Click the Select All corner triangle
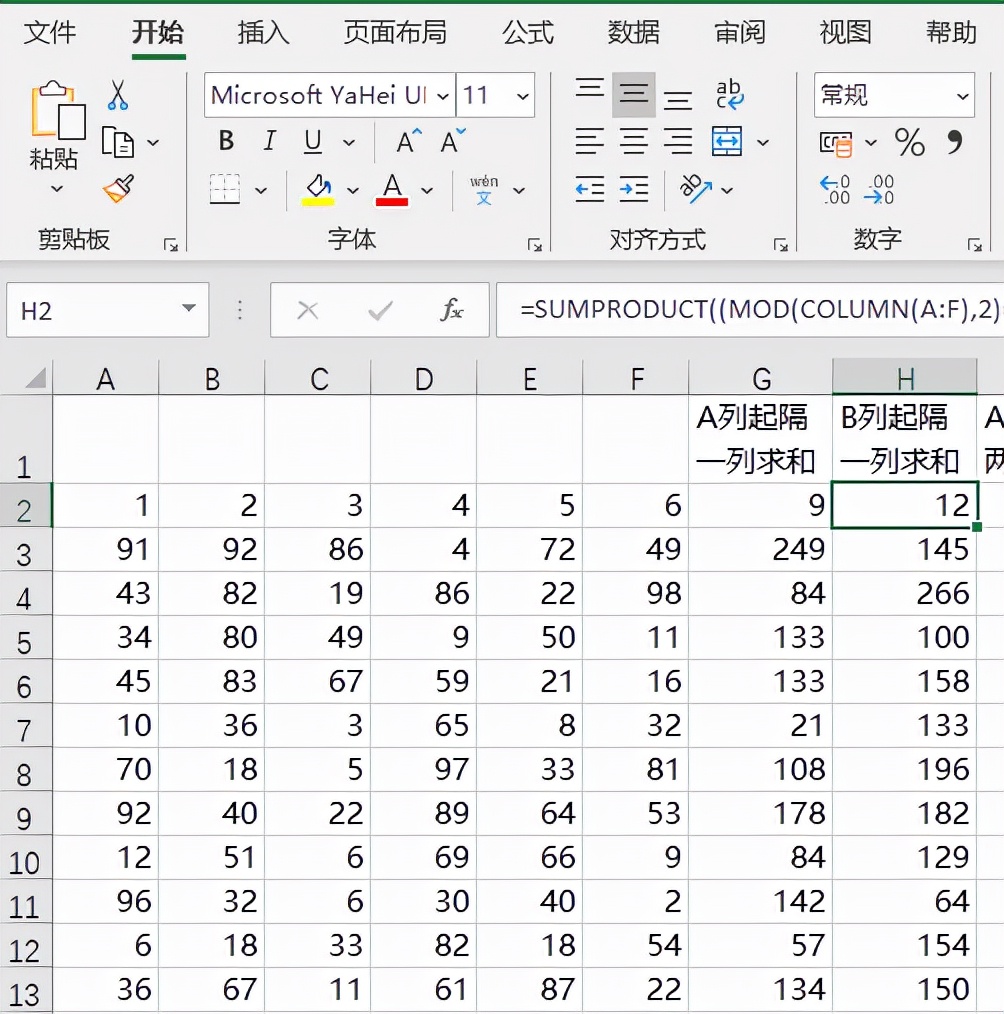The width and height of the screenshot is (1004, 1014). coord(36,377)
